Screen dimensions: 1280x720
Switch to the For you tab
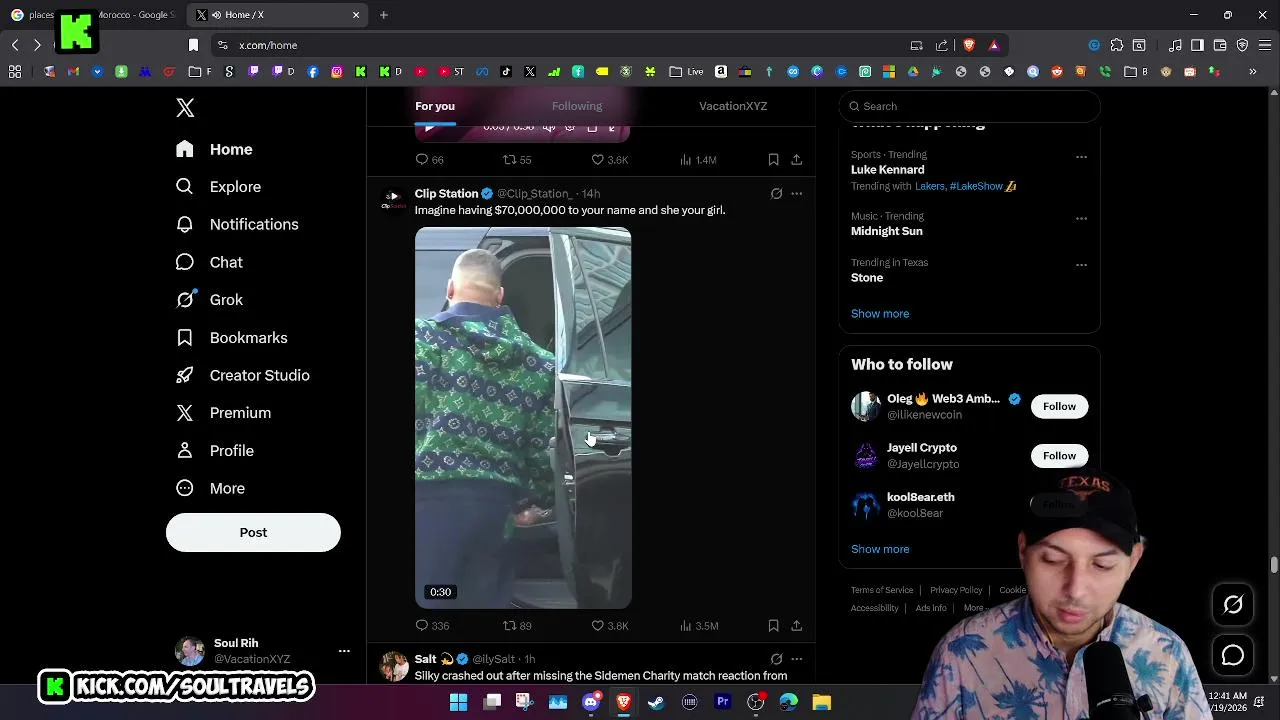pos(435,106)
